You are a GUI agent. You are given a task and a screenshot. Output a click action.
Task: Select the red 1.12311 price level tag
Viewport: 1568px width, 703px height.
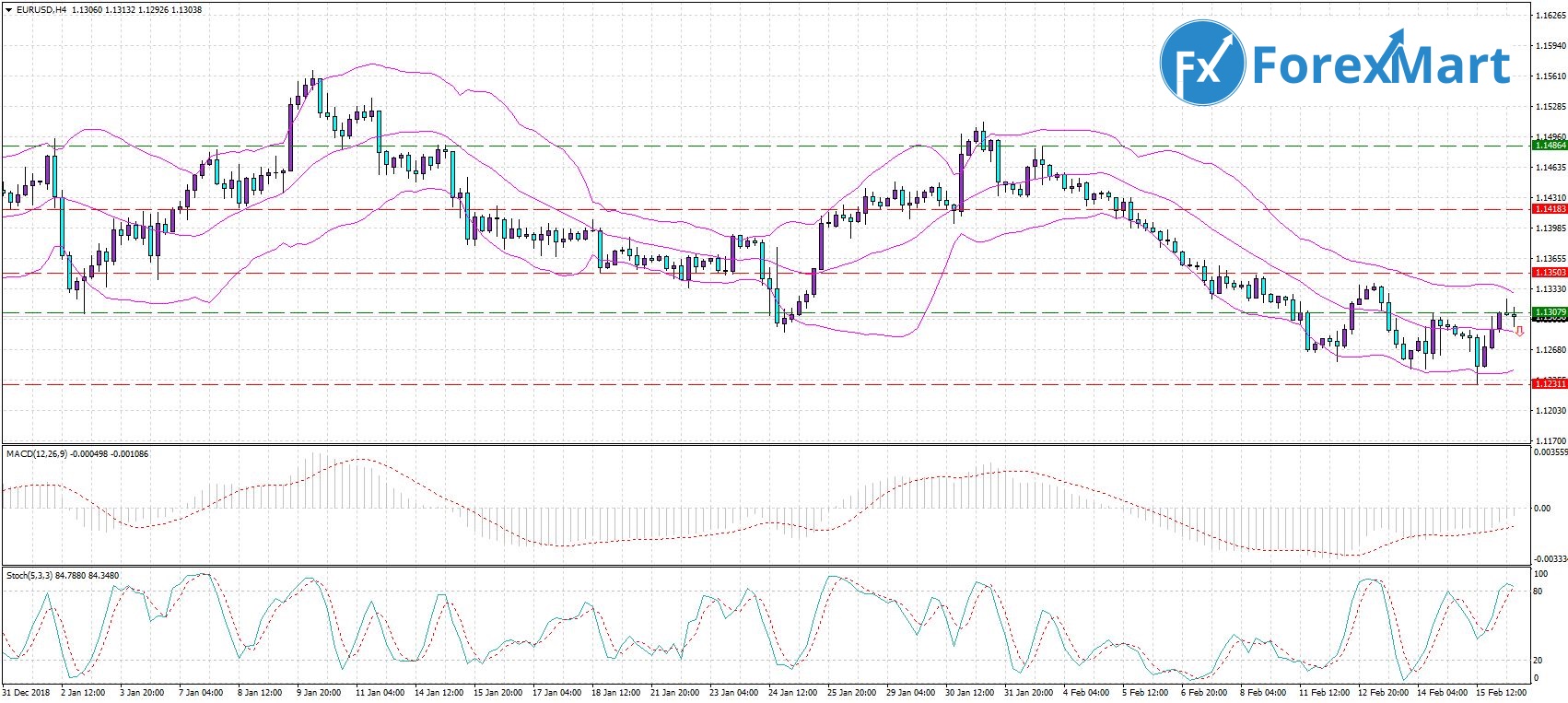pyautogui.click(x=1549, y=383)
